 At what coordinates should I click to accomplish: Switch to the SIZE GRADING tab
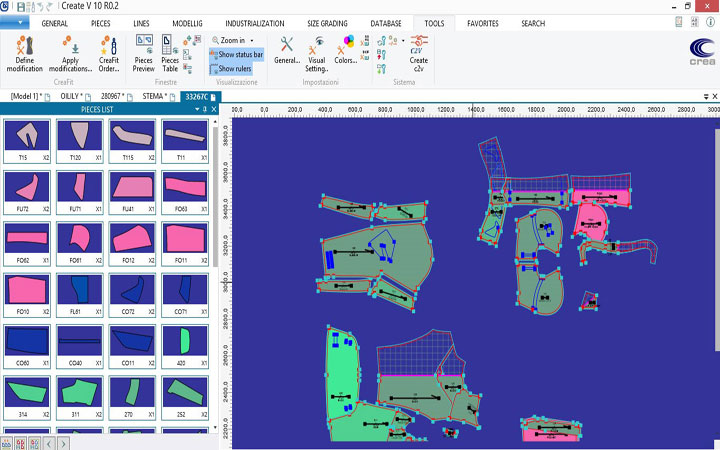point(325,22)
